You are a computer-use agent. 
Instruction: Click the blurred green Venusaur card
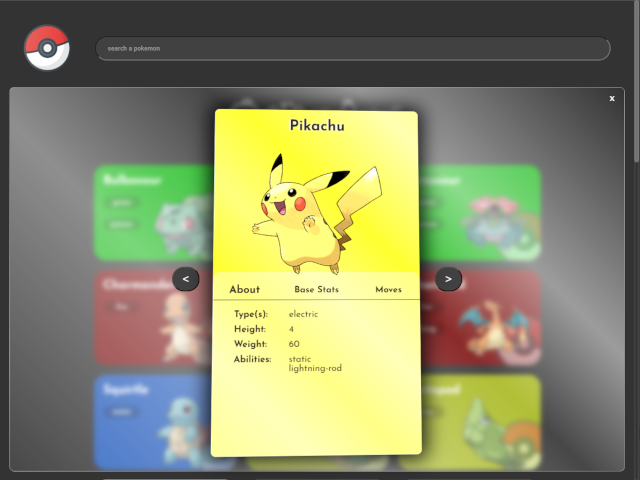coord(480,212)
